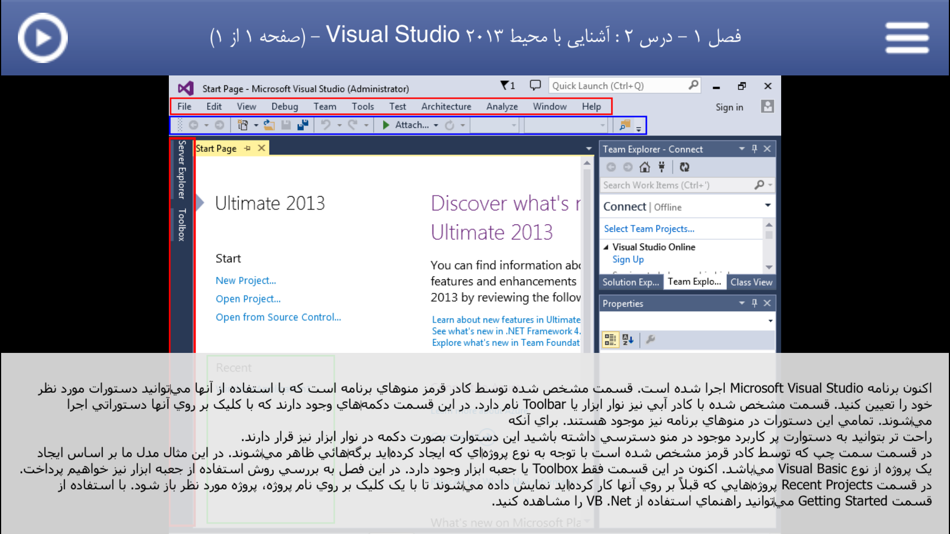Open the Server Explorer side tab
This screenshot has width=950, height=534.
181,170
